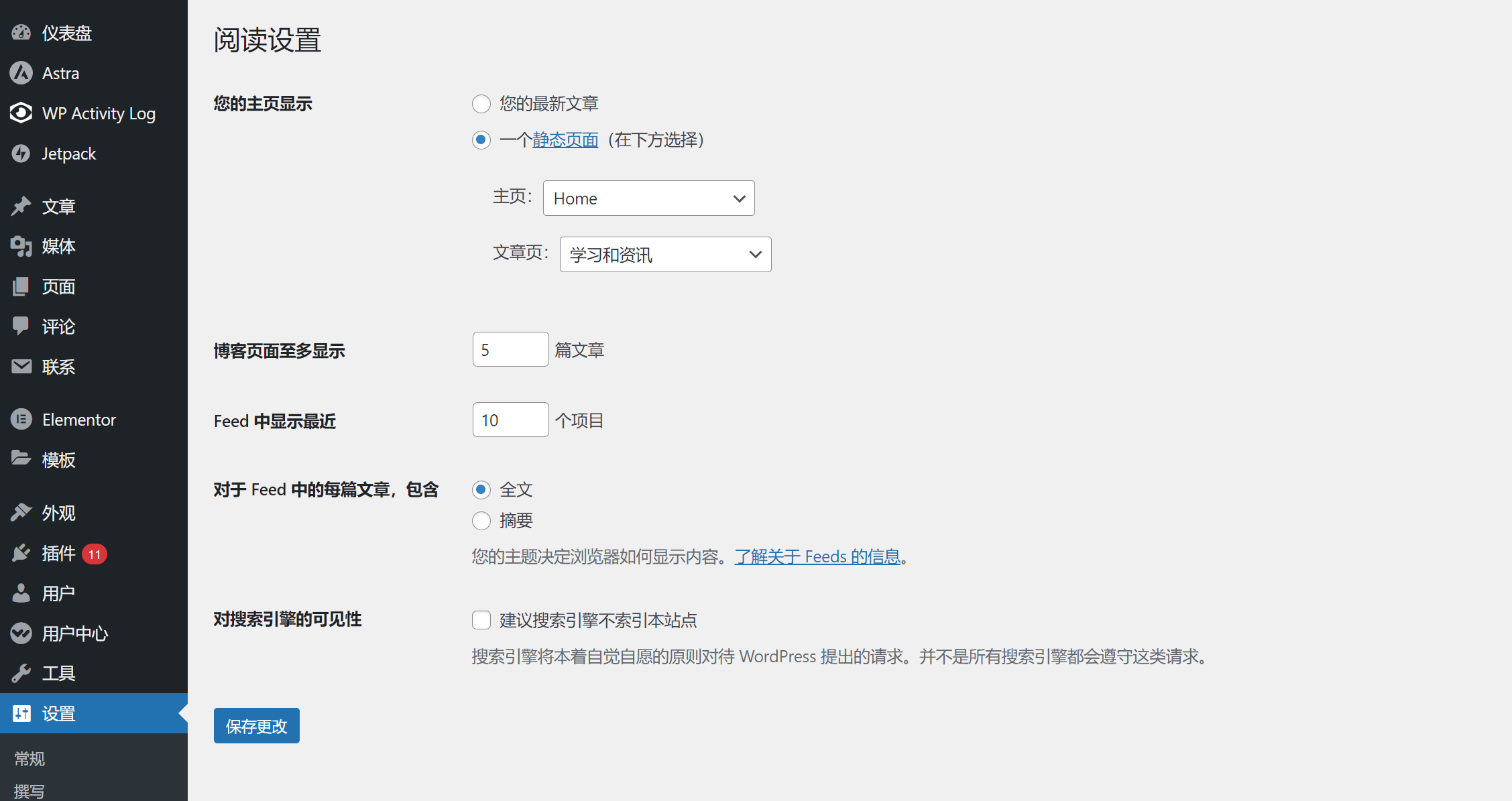The image size is (1512, 801).
Task: Open the 联系 contact menu
Action: point(94,366)
